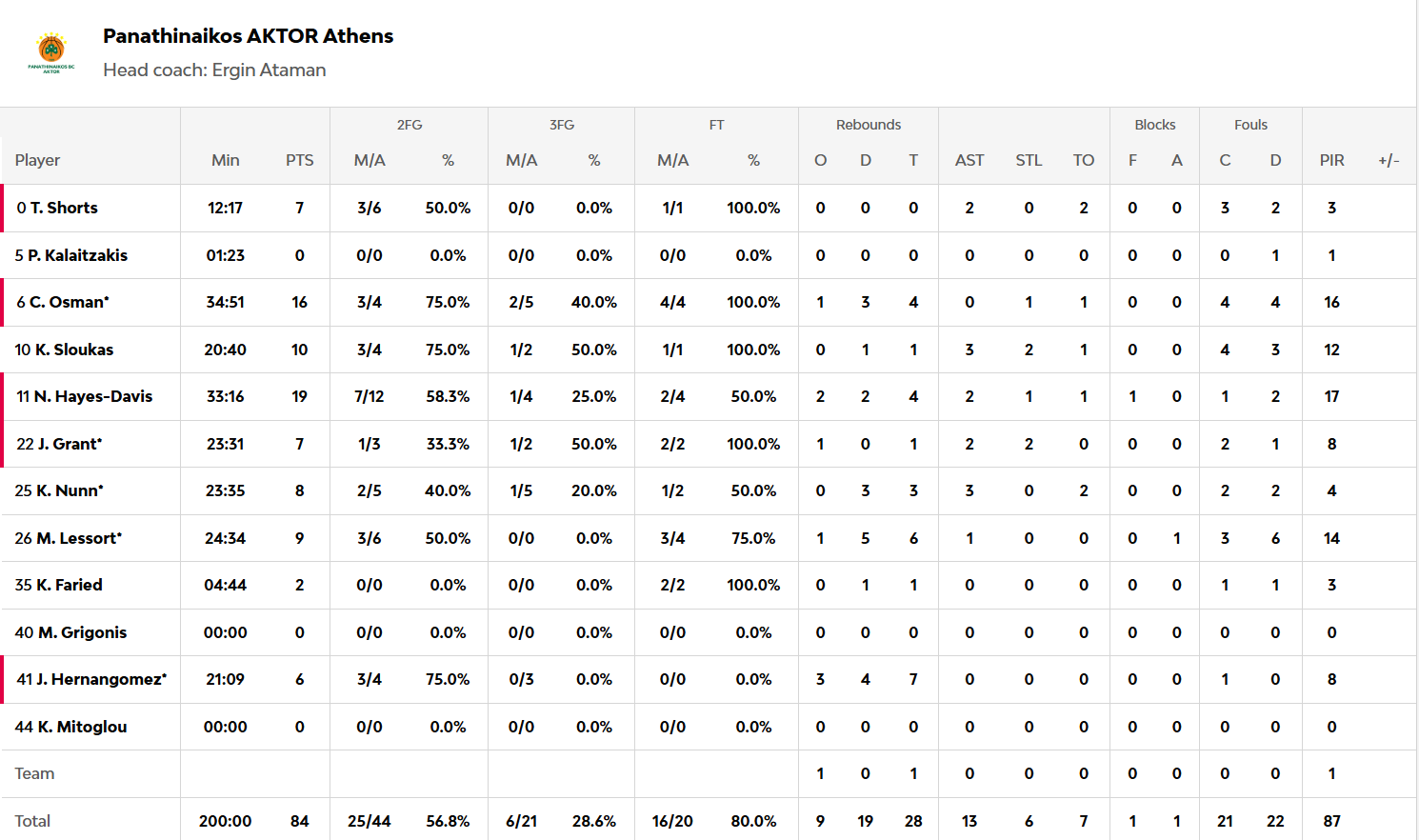Click the Panathinaikos team logo
Viewport: 1419px width, 840px height.
tap(51, 52)
